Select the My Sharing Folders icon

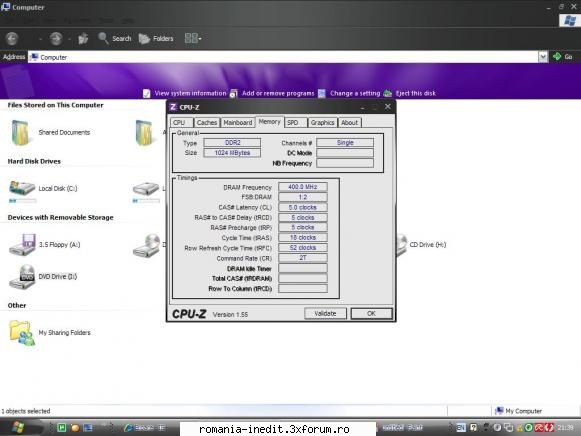(x=21, y=333)
